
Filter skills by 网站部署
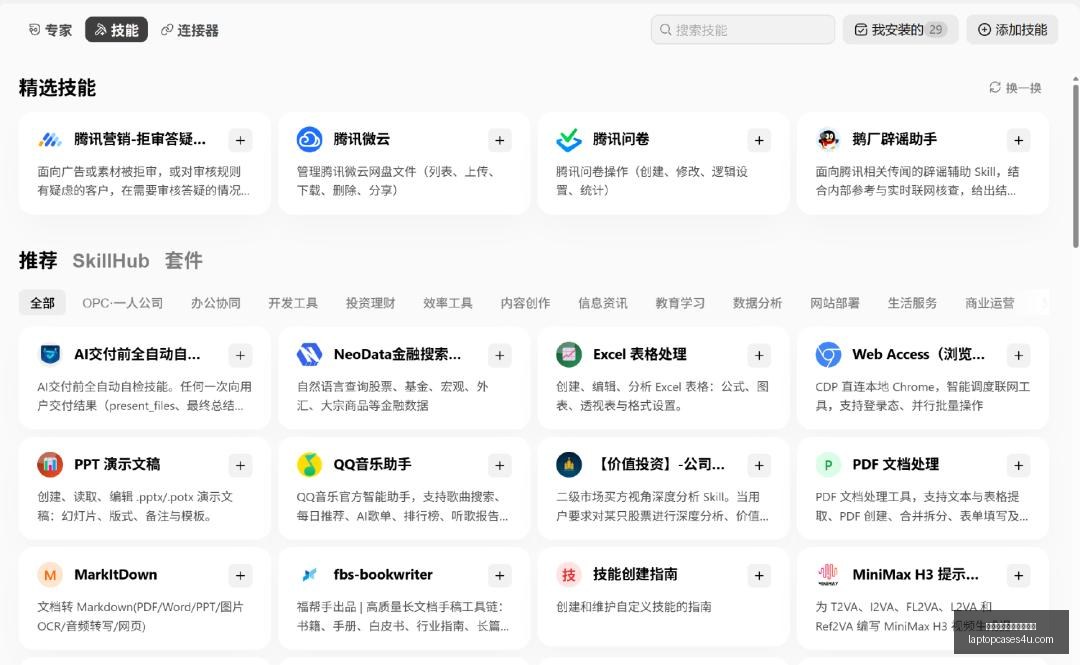click(835, 303)
